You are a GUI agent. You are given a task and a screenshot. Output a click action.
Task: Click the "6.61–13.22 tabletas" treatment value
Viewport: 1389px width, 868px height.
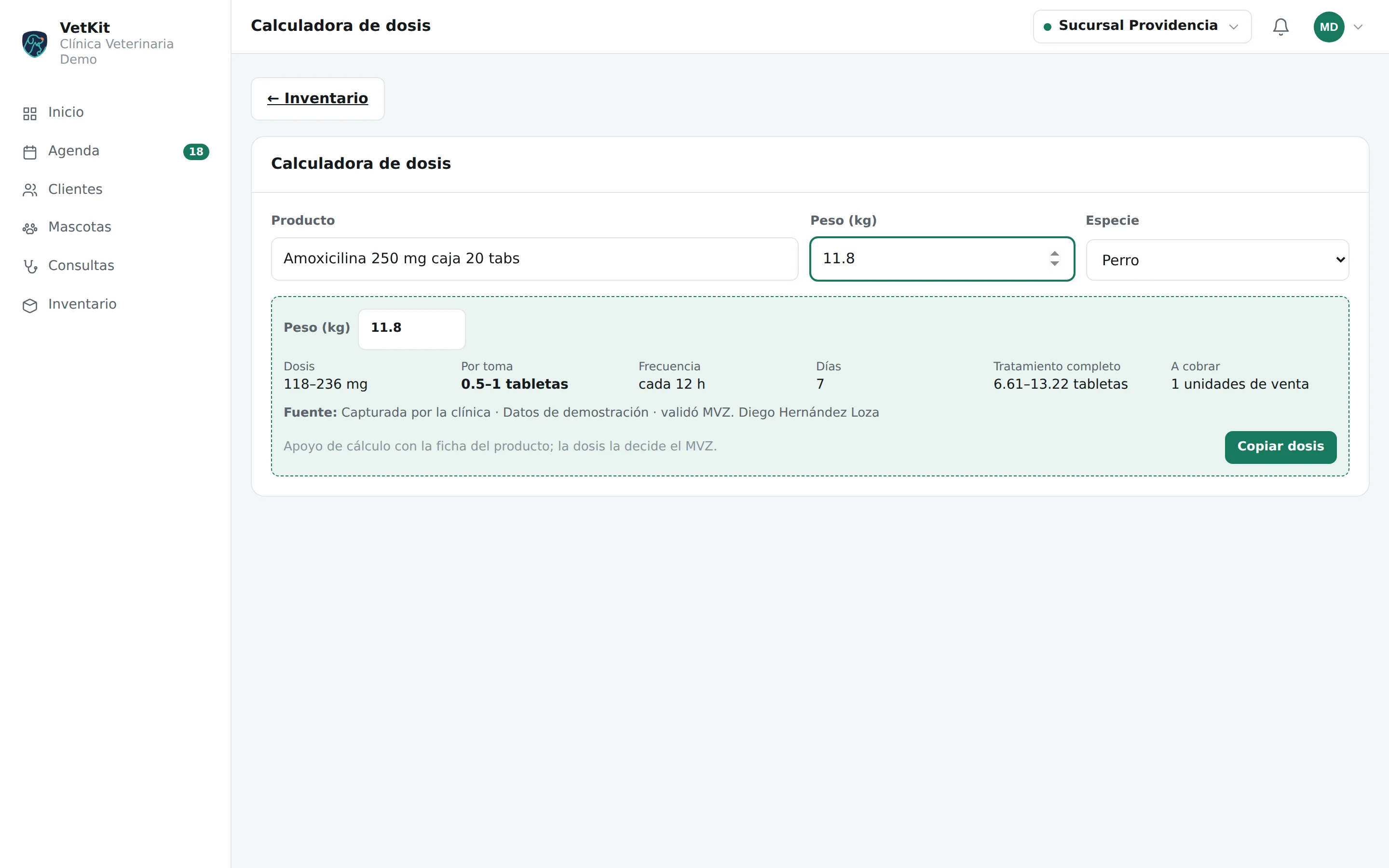(1060, 384)
